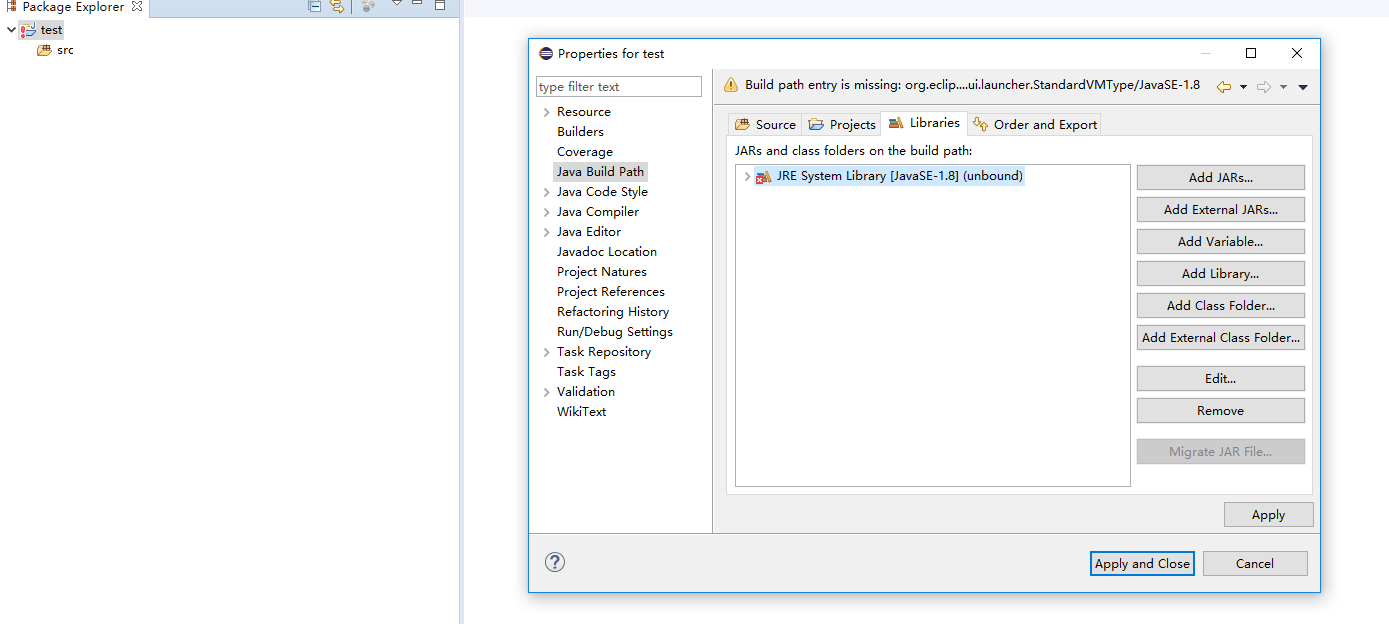Click the build path warning icon
This screenshot has height=624, width=1389.
coord(730,85)
